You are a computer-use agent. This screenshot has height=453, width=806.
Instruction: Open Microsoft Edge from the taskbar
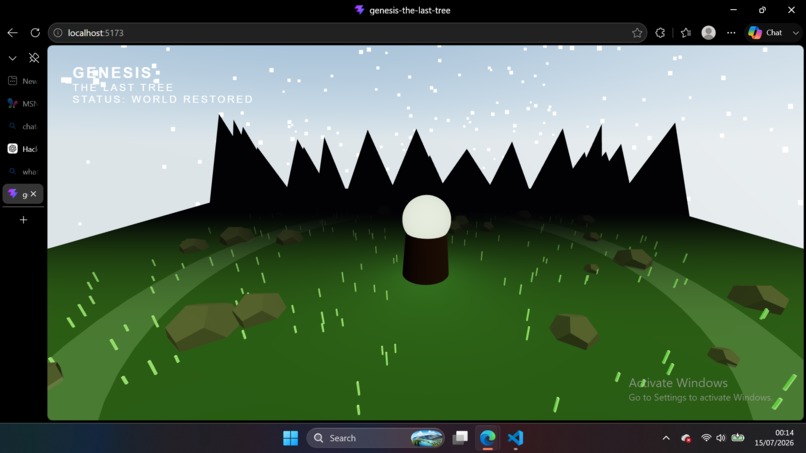487,438
